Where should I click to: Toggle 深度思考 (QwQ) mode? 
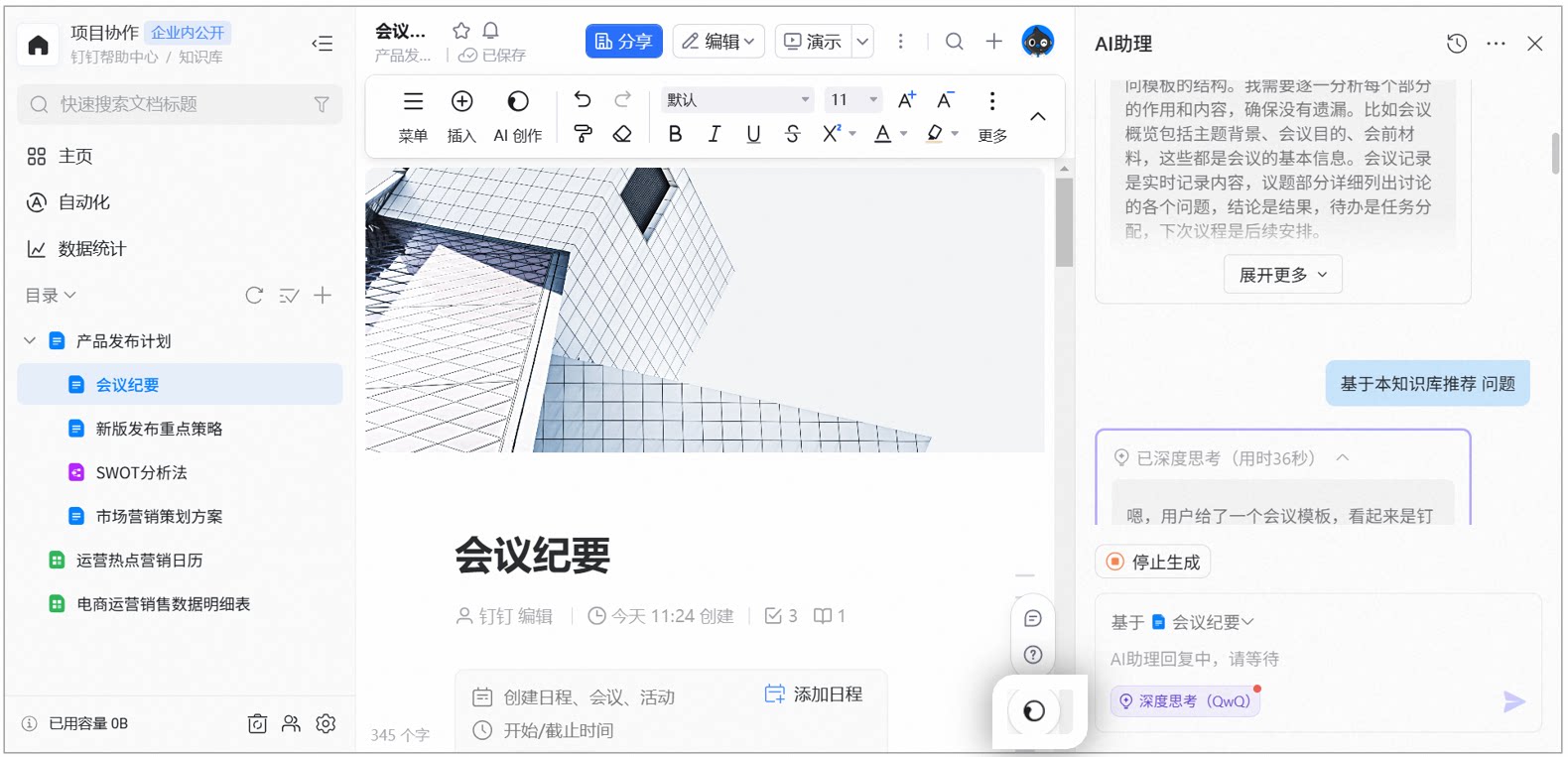[x=1185, y=701]
